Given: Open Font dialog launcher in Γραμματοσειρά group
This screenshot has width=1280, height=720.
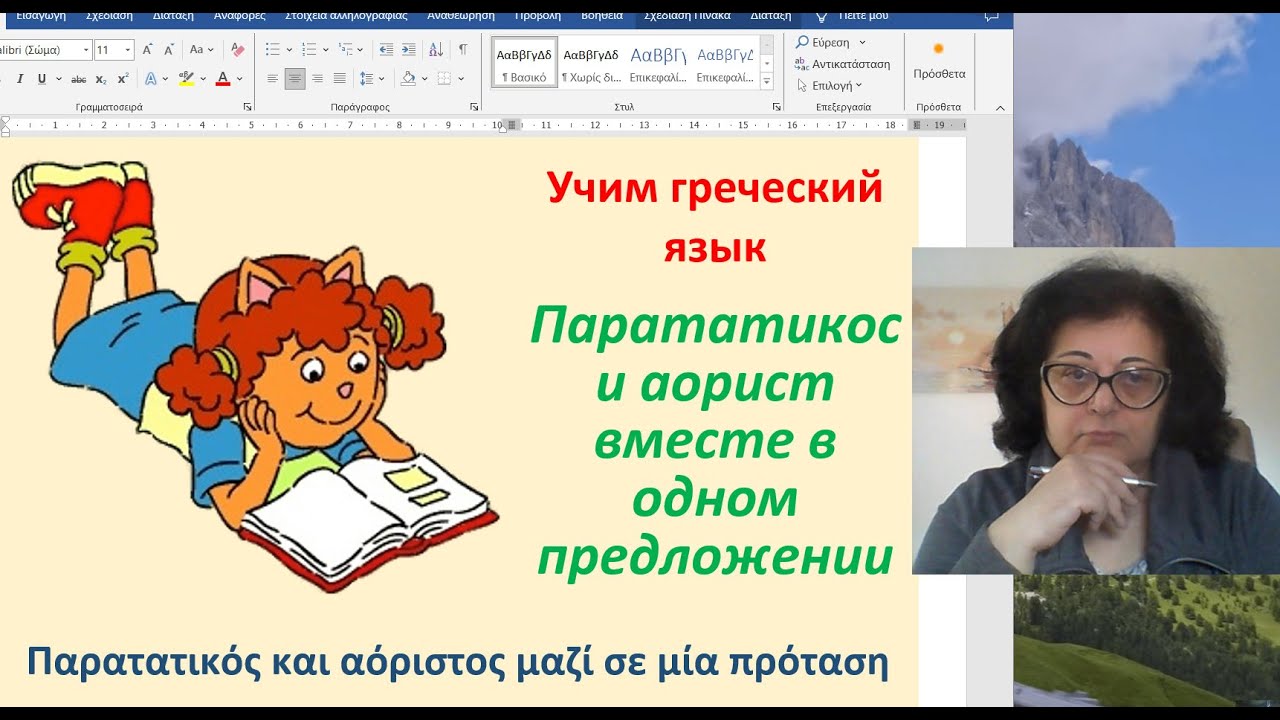Looking at the screenshot, I should [247, 106].
